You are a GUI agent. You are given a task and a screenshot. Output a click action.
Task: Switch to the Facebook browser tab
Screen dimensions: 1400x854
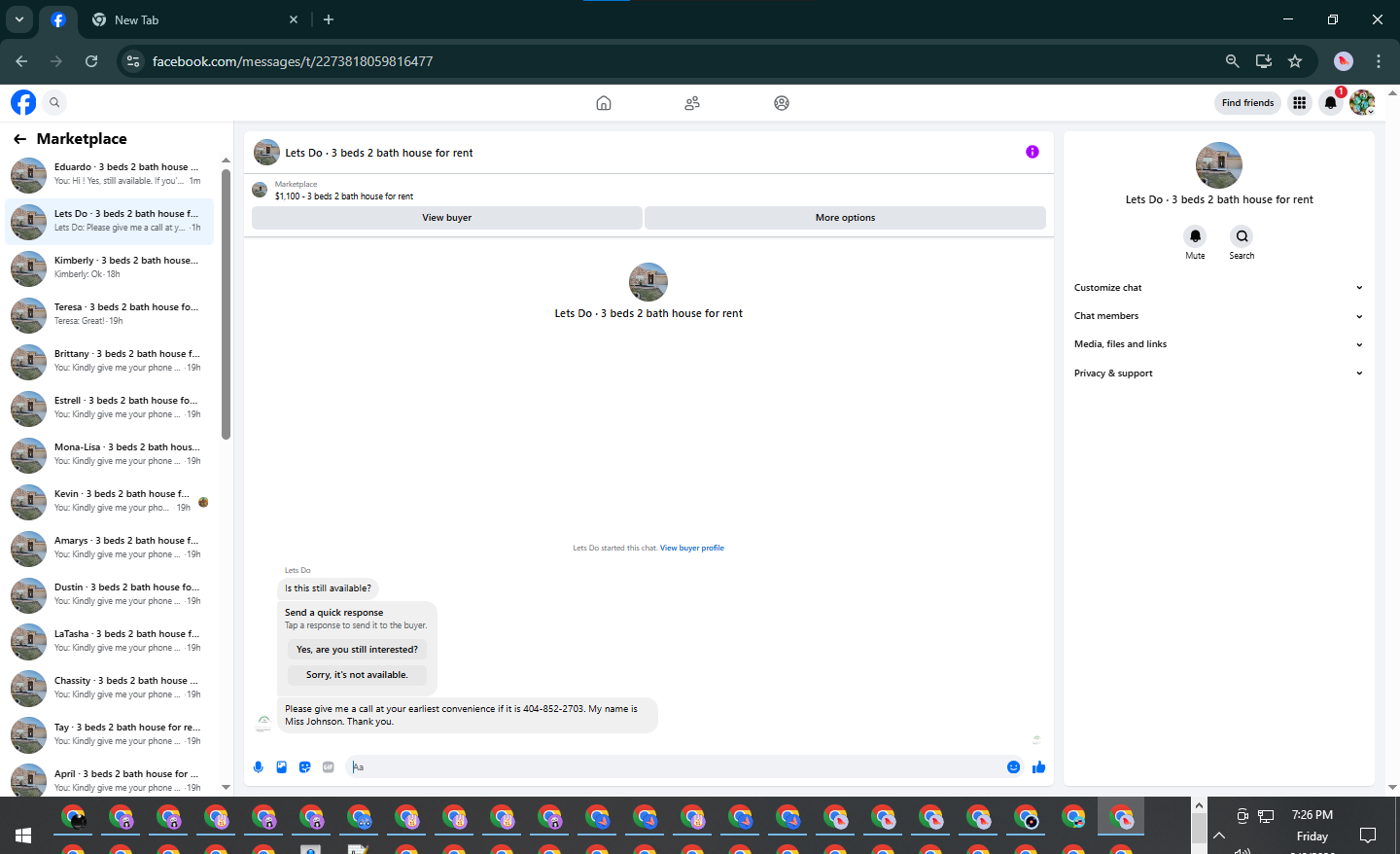[58, 19]
